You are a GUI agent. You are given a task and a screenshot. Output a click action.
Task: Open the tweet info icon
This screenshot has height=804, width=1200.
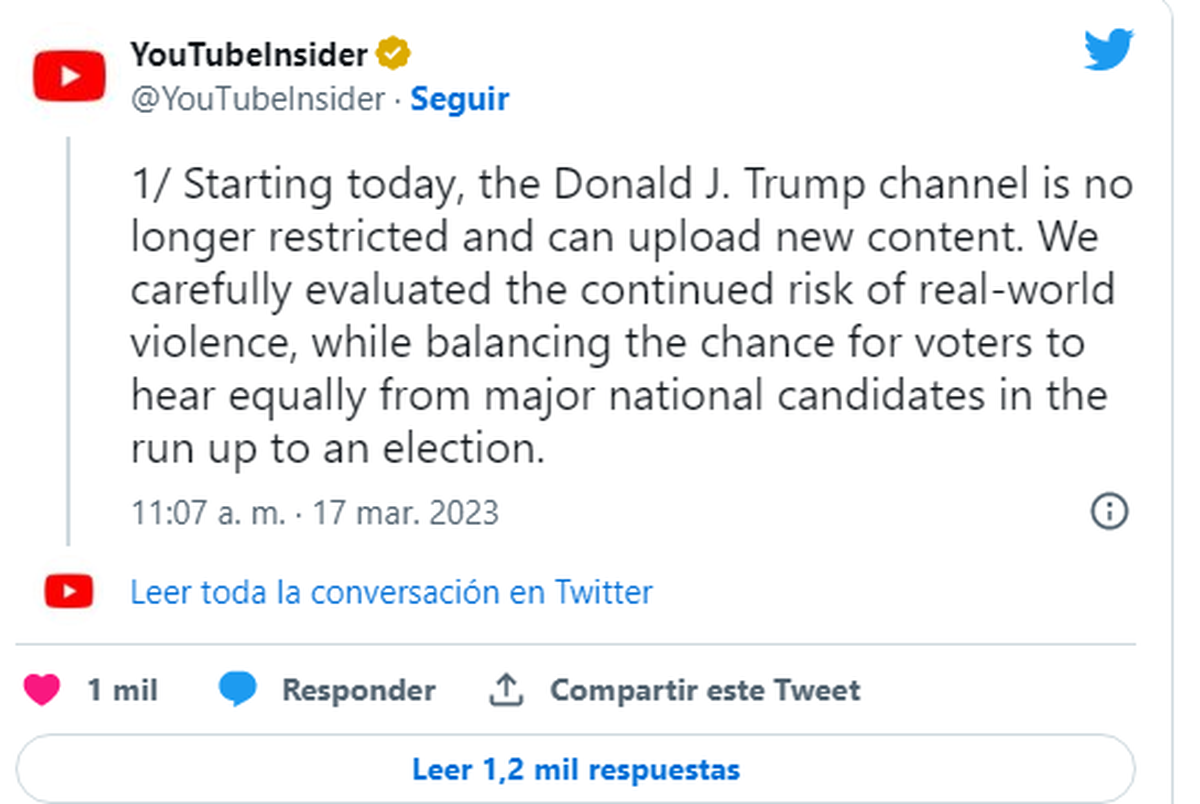coord(1108,511)
